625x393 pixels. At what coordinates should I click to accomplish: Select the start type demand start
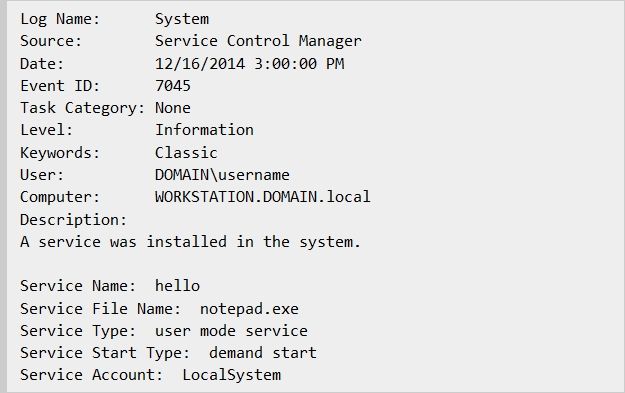point(263,353)
